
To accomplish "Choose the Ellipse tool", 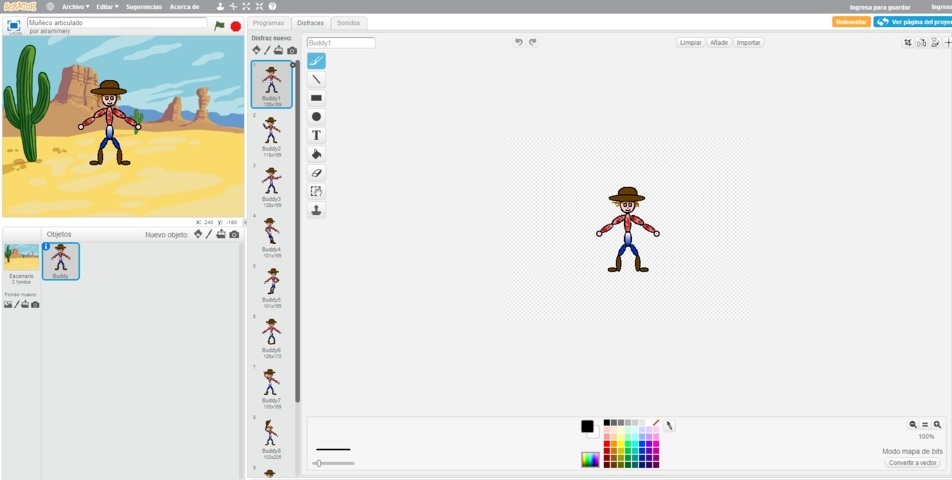I will point(316,117).
